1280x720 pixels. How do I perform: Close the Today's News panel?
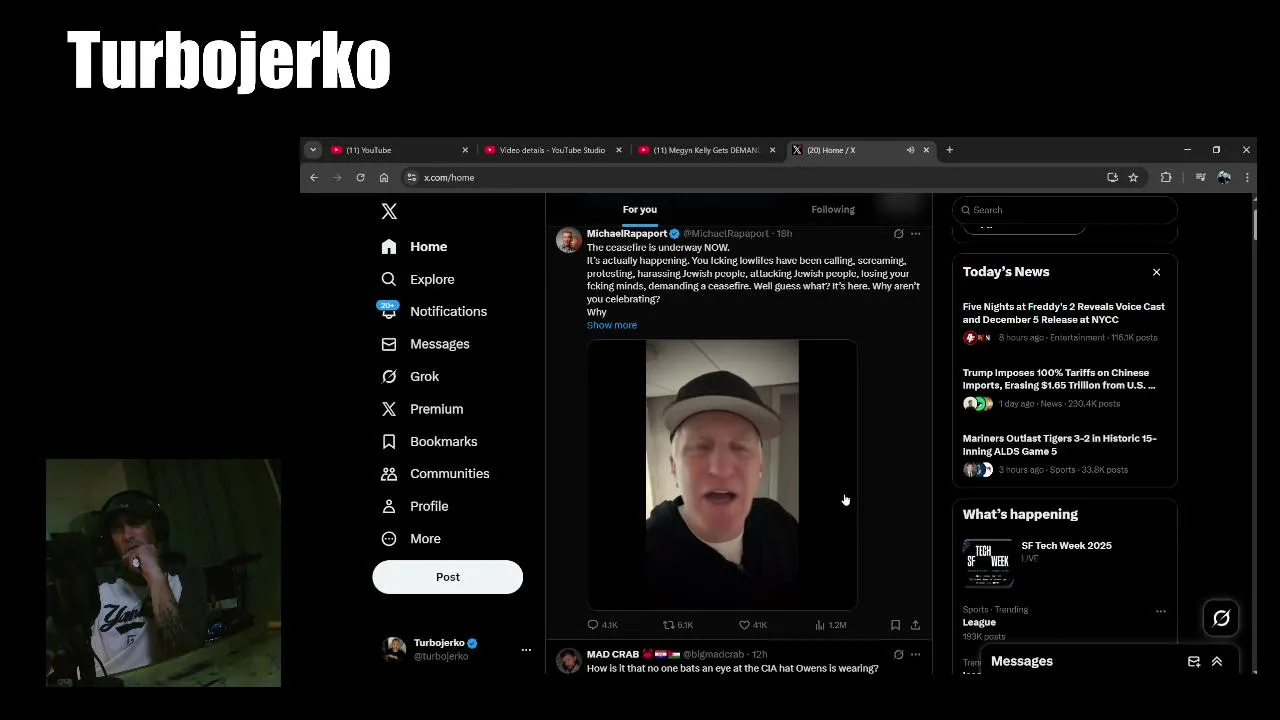[x=1156, y=272]
